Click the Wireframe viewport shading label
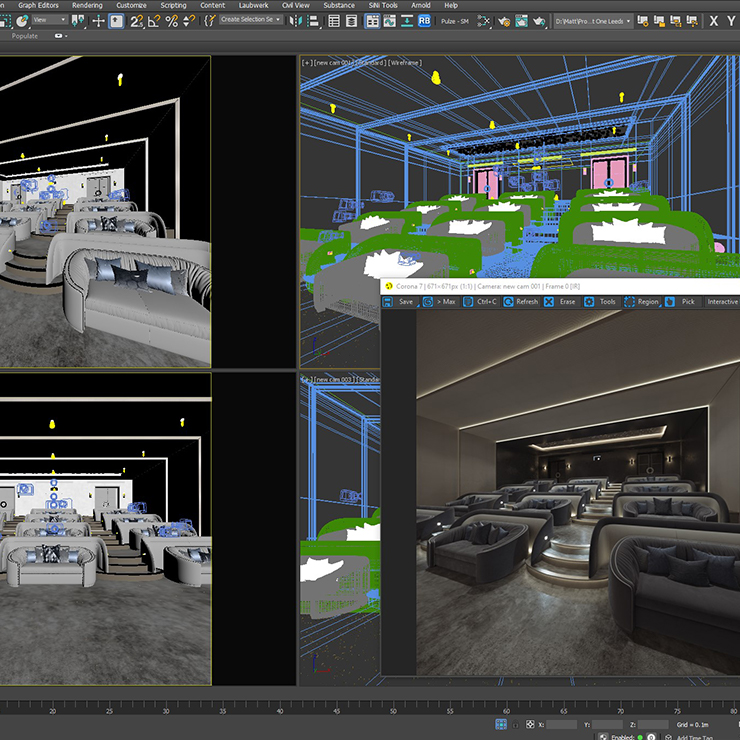Image resolution: width=740 pixels, height=740 pixels. click(404, 62)
